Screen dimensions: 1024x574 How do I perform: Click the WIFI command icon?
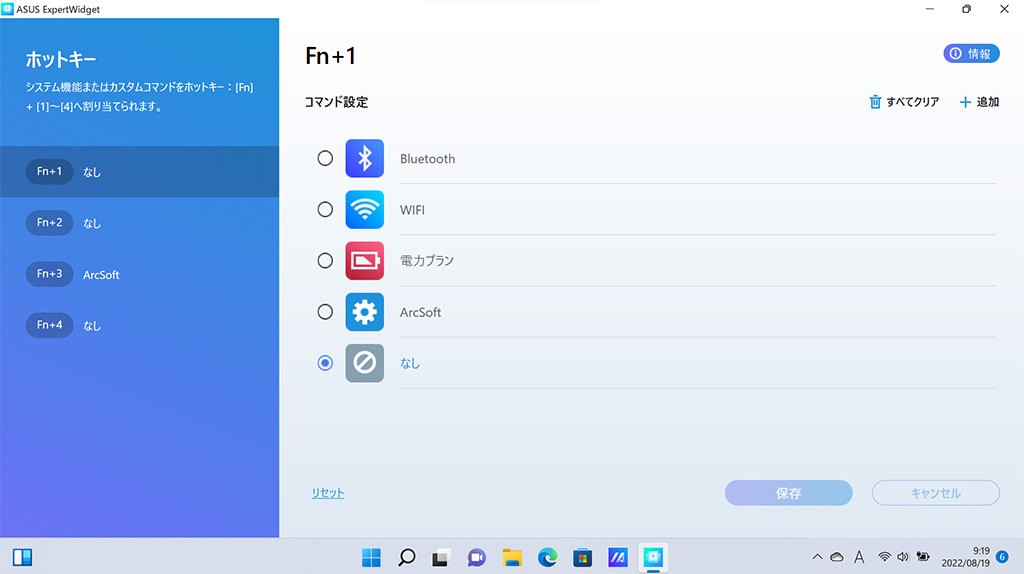click(364, 210)
